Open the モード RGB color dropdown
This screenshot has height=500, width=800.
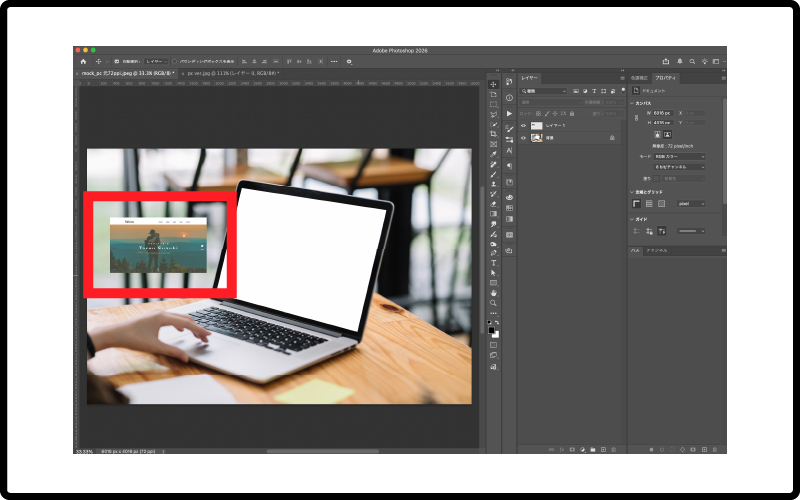point(679,156)
